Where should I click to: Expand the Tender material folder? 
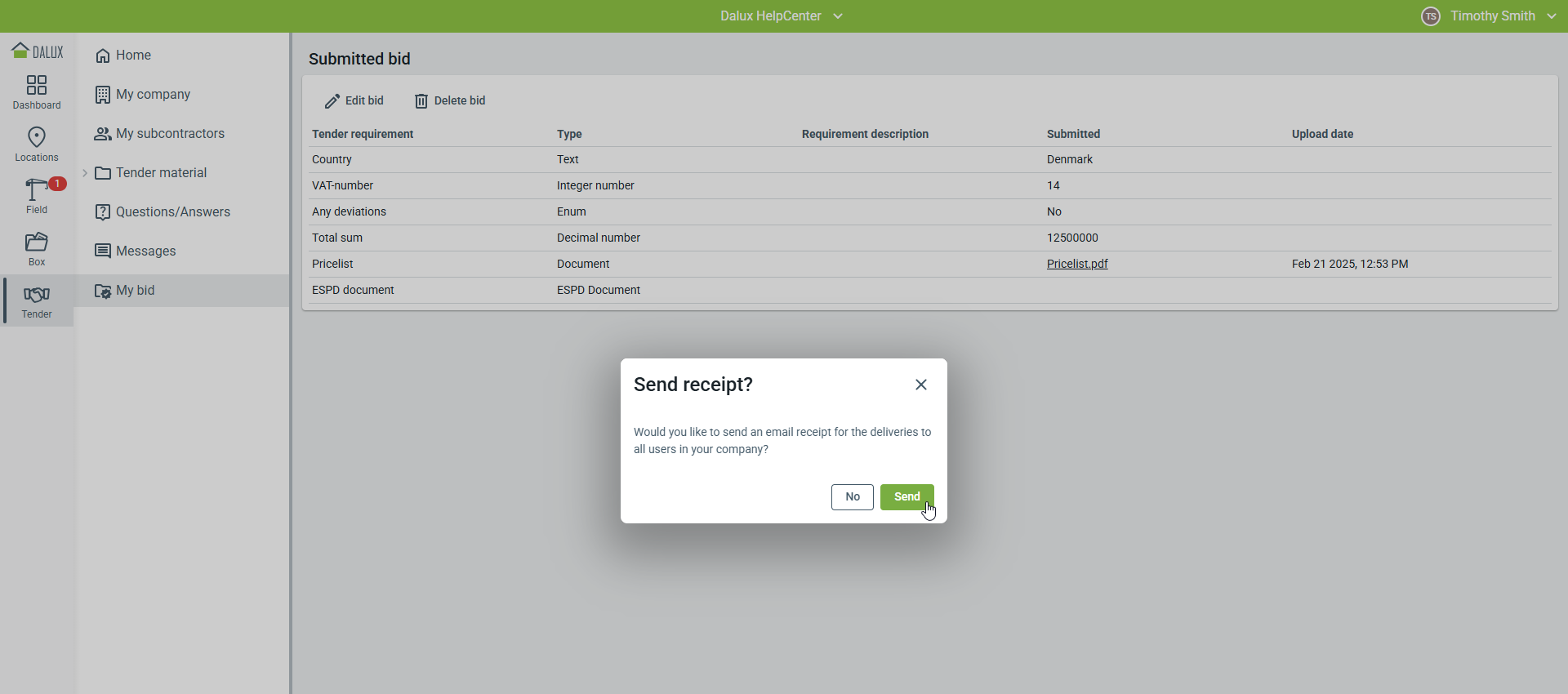85,173
